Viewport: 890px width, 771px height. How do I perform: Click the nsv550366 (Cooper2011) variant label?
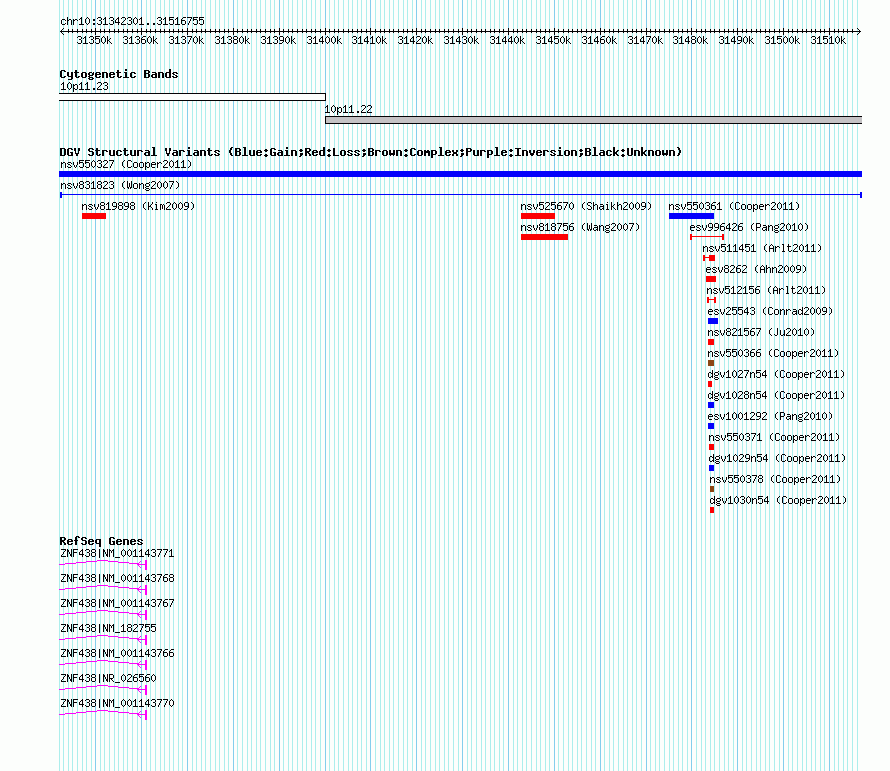pos(773,353)
